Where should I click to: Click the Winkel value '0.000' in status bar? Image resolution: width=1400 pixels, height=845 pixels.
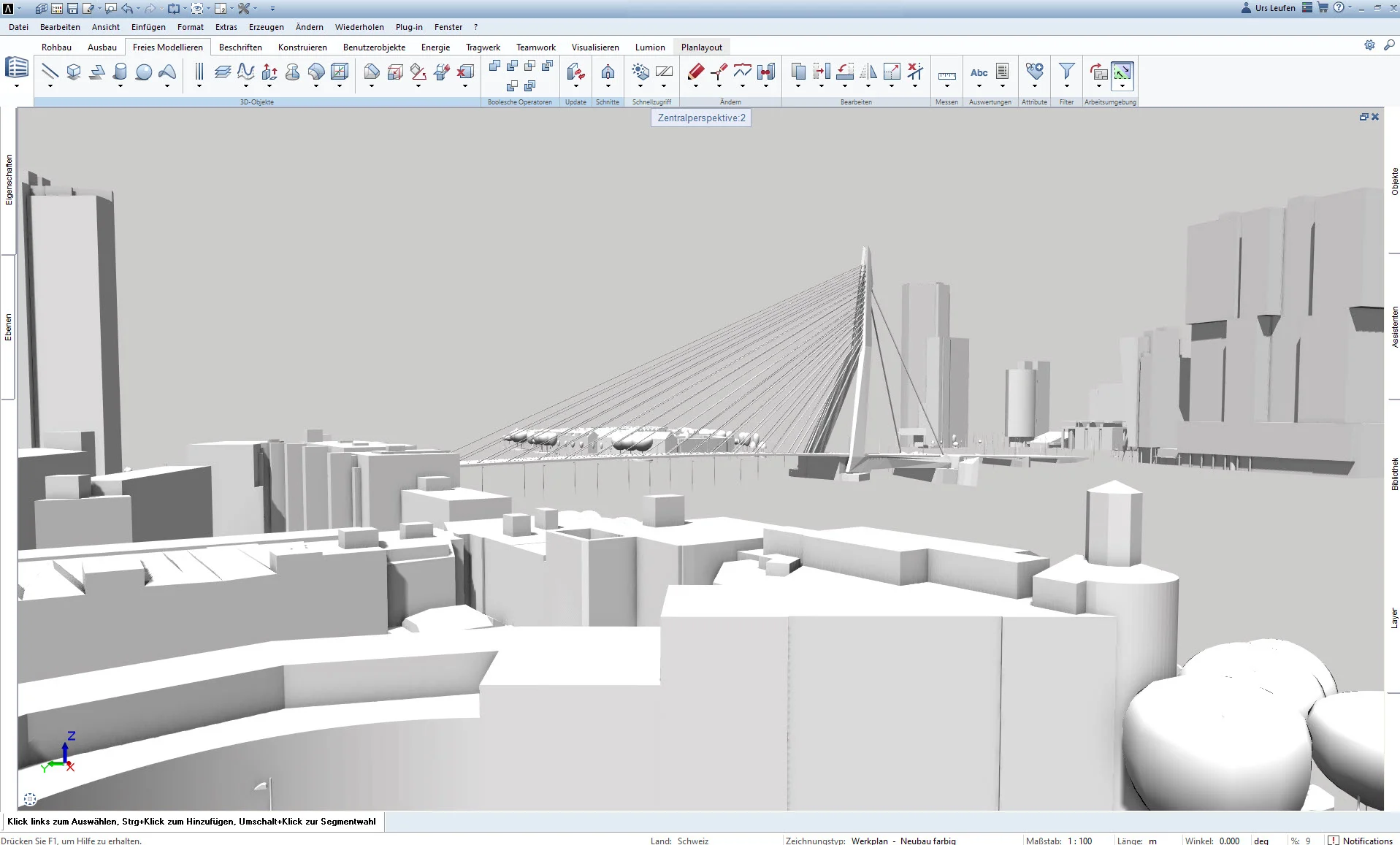click(x=1229, y=841)
